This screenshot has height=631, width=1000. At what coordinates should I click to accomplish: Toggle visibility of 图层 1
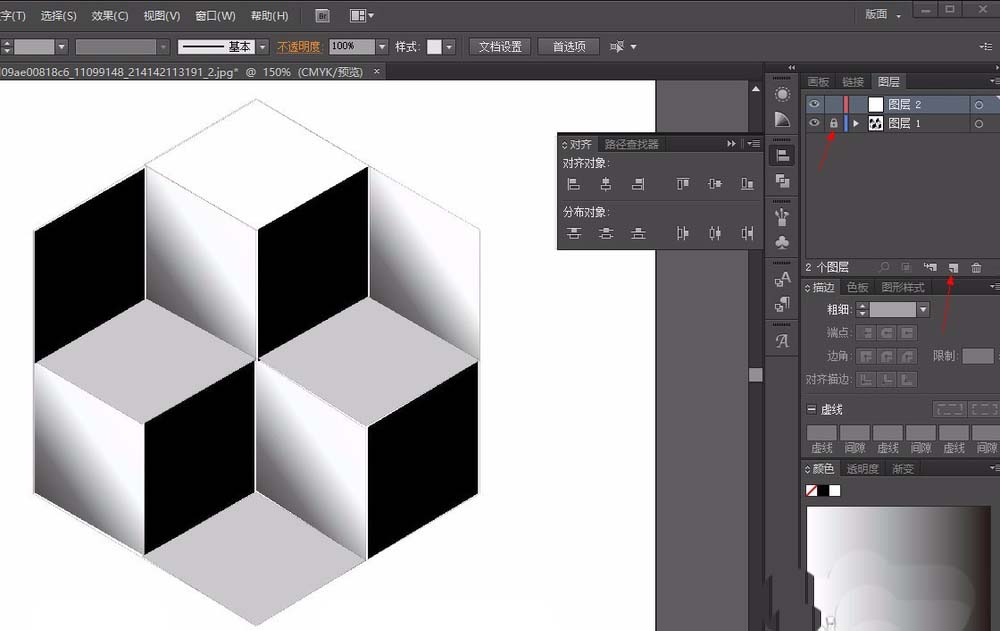coord(814,123)
